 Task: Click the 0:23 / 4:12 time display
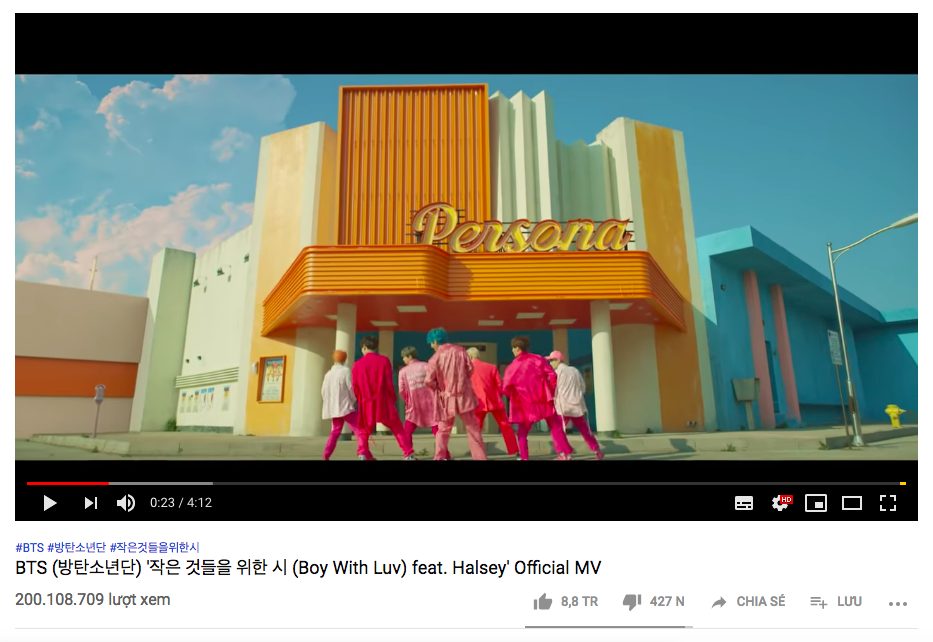pyautogui.click(x=181, y=503)
